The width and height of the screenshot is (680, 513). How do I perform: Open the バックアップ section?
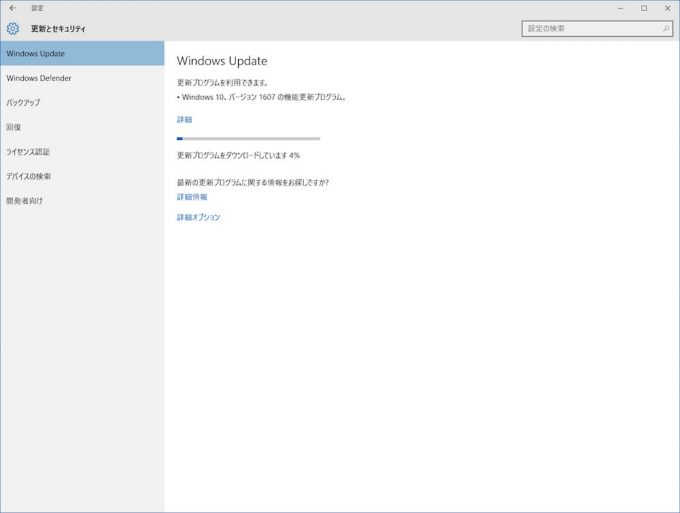point(82,103)
